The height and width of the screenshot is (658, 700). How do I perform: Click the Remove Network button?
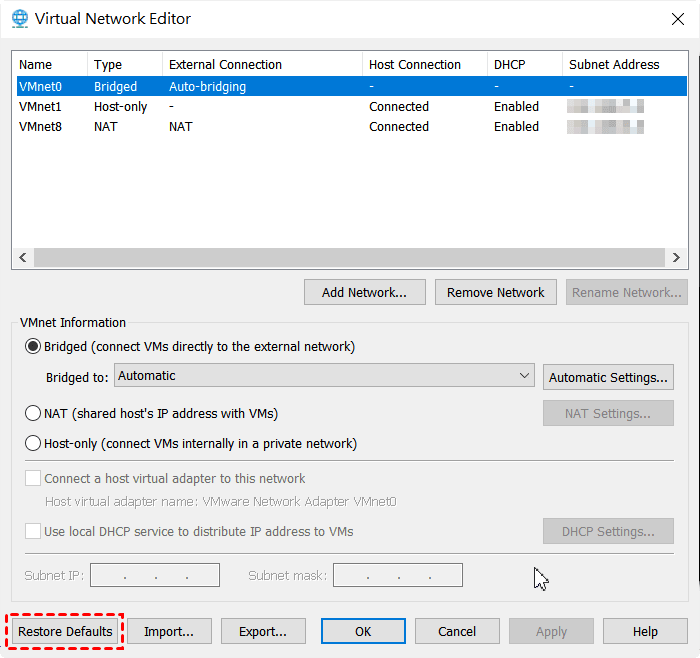(x=496, y=292)
